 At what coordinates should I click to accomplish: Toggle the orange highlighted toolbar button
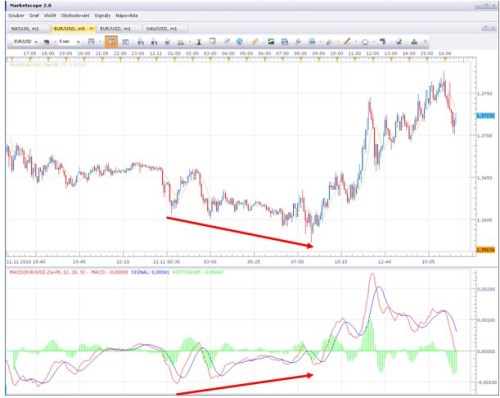[111, 42]
